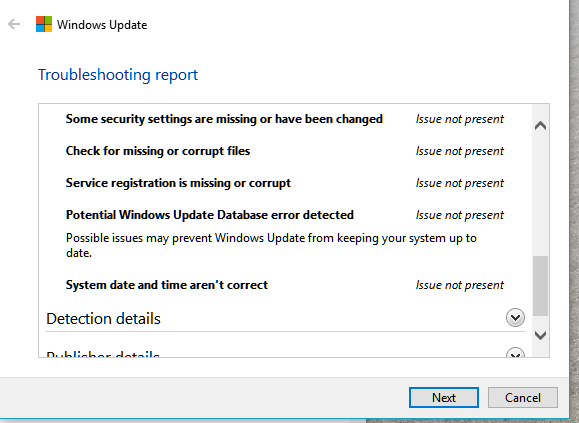The height and width of the screenshot is (423, 579).
Task: Click the Windows Update colored logo icon
Action: [x=44, y=24]
